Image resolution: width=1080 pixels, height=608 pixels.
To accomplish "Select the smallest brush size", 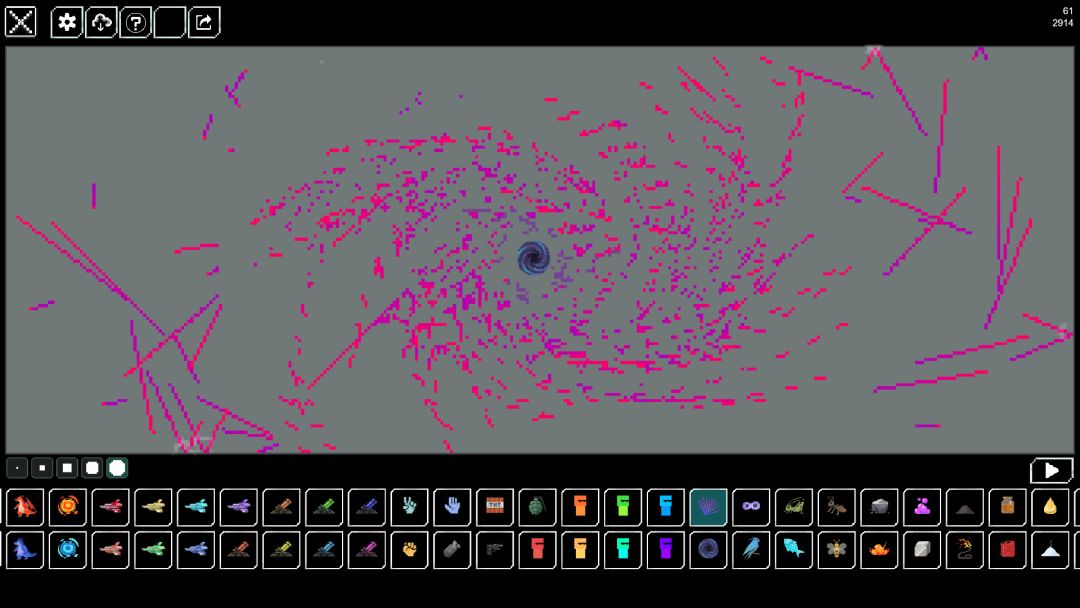I will tap(17, 468).
